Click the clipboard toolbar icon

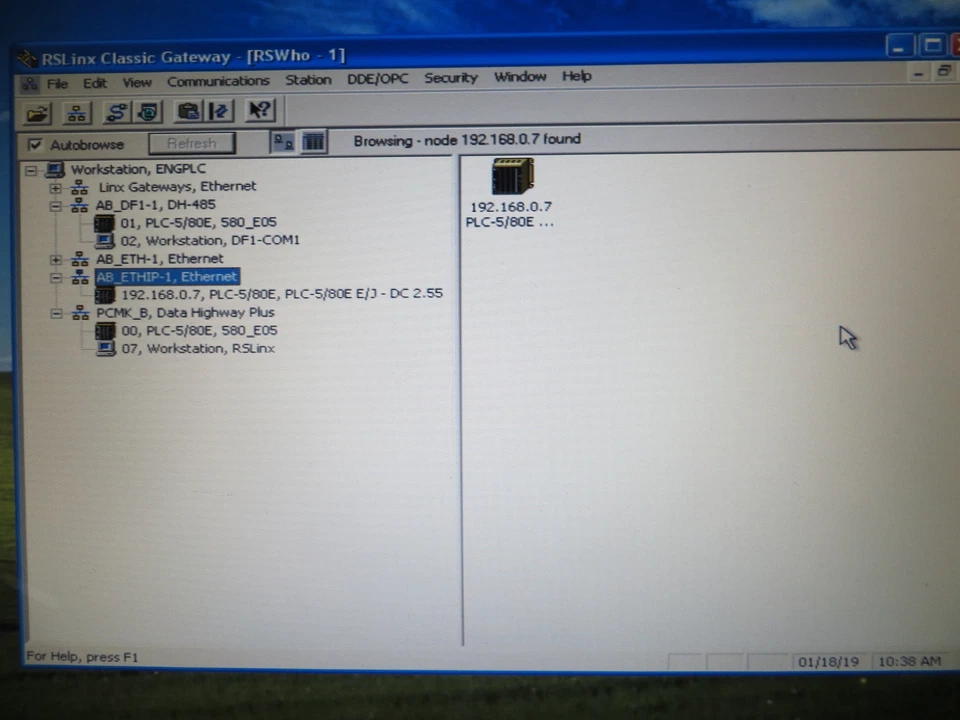click(188, 112)
